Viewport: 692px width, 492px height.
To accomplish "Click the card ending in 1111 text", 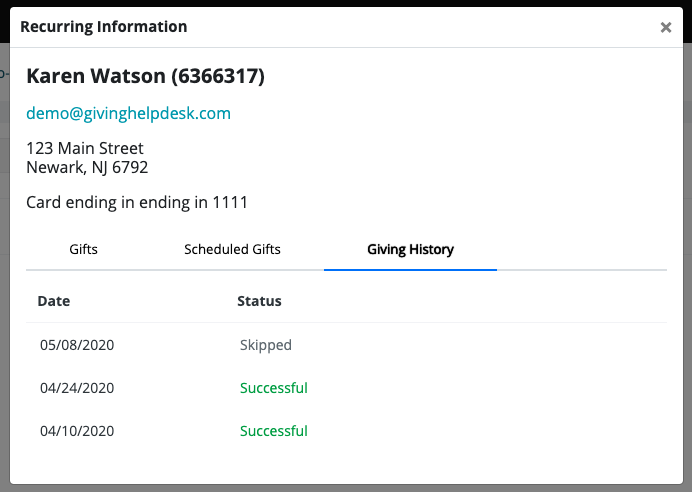I will click(137, 202).
